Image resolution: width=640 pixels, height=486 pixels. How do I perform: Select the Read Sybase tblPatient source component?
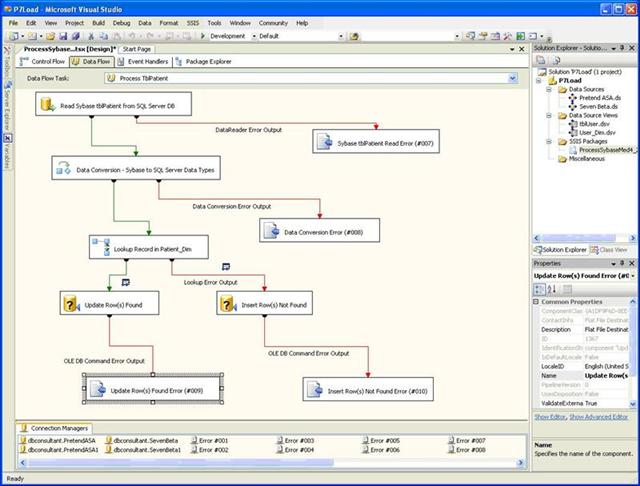(x=113, y=104)
